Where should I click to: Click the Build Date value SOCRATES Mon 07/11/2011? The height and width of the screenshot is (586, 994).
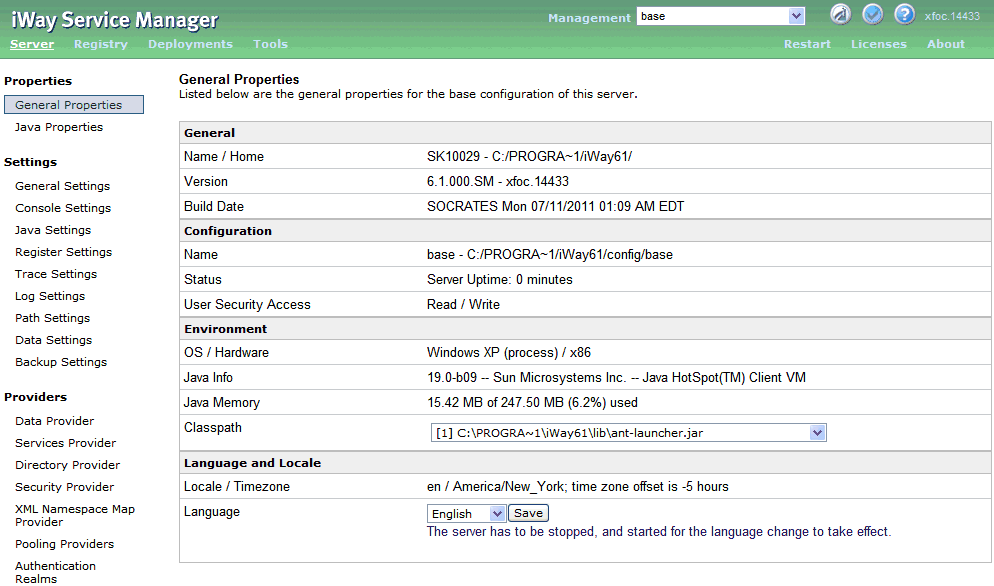point(555,207)
